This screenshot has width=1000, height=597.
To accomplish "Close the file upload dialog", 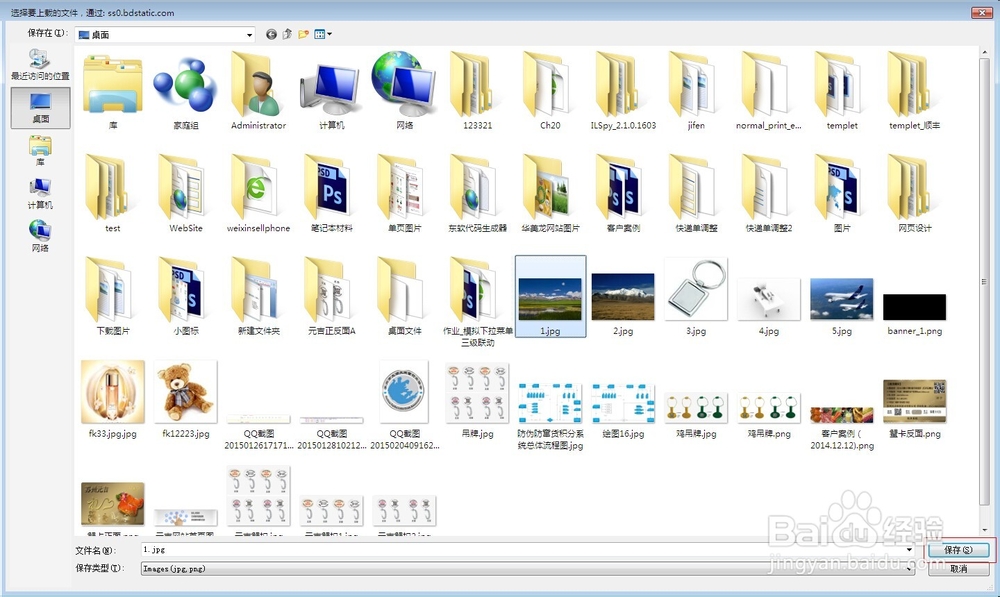I will (981, 12).
